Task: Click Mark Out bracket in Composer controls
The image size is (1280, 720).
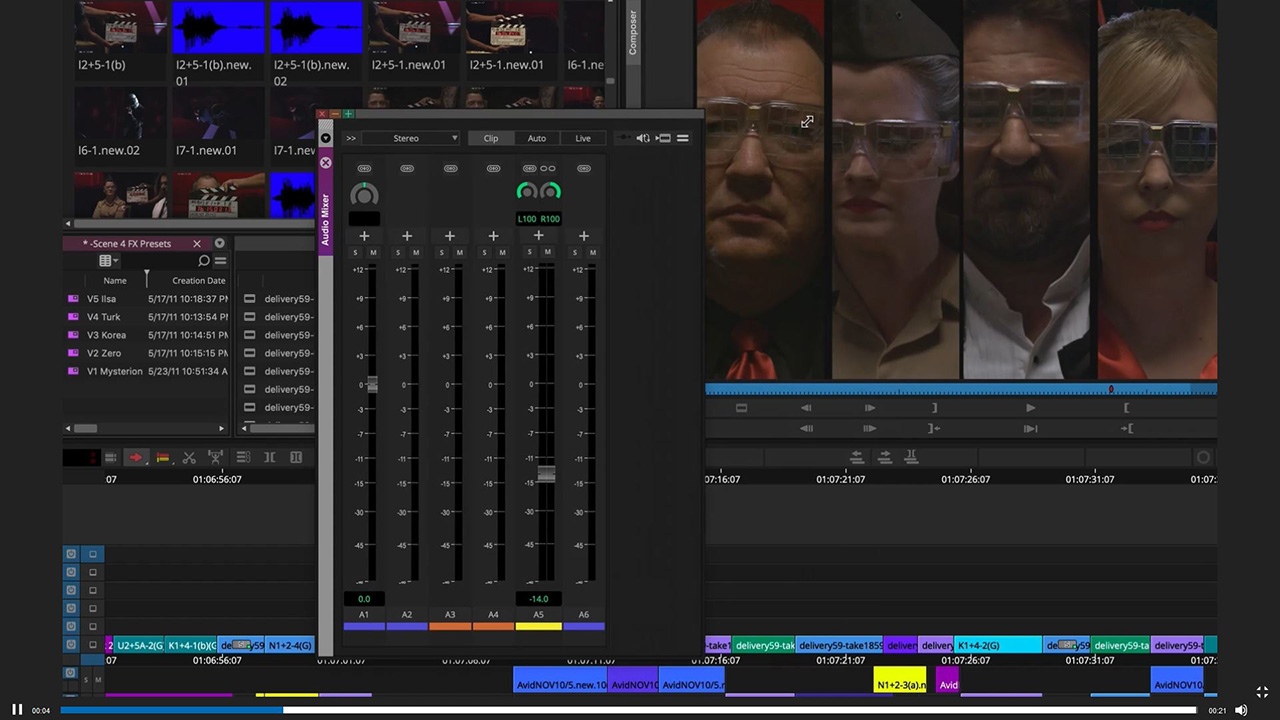Action: pyautogui.click(x=934, y=408)
